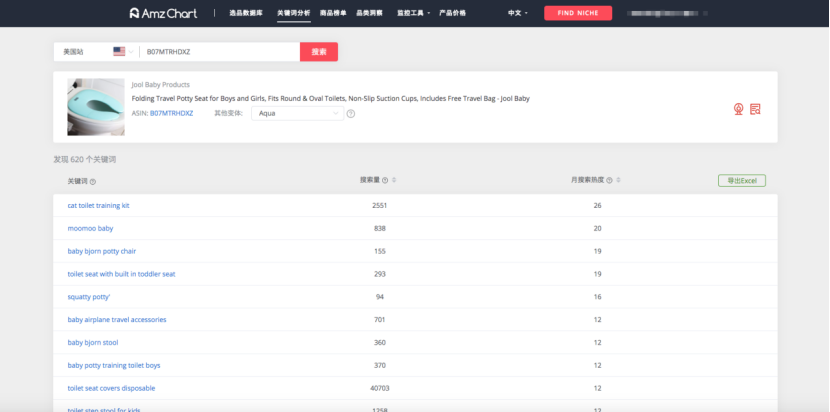This screenshot has height=412, width=830.
Task: Click the FIND NICHE button
Action: [x=578, y=13]
